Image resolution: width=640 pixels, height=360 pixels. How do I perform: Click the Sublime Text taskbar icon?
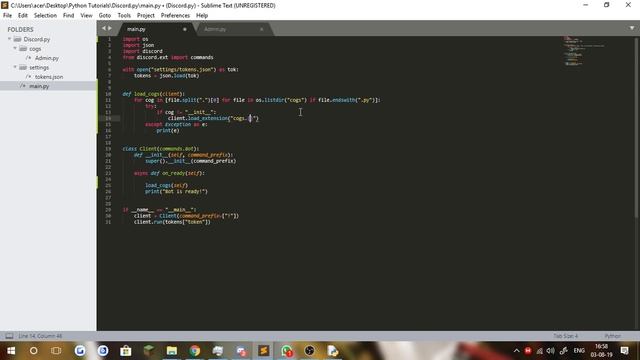[x=264, y=351]
